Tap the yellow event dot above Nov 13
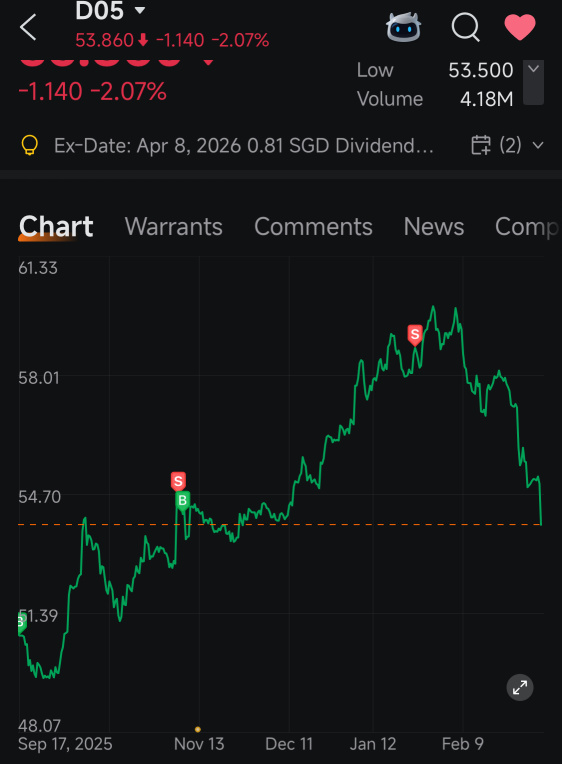This screenshot has width=562, height=764. click(x=197, y=729)
